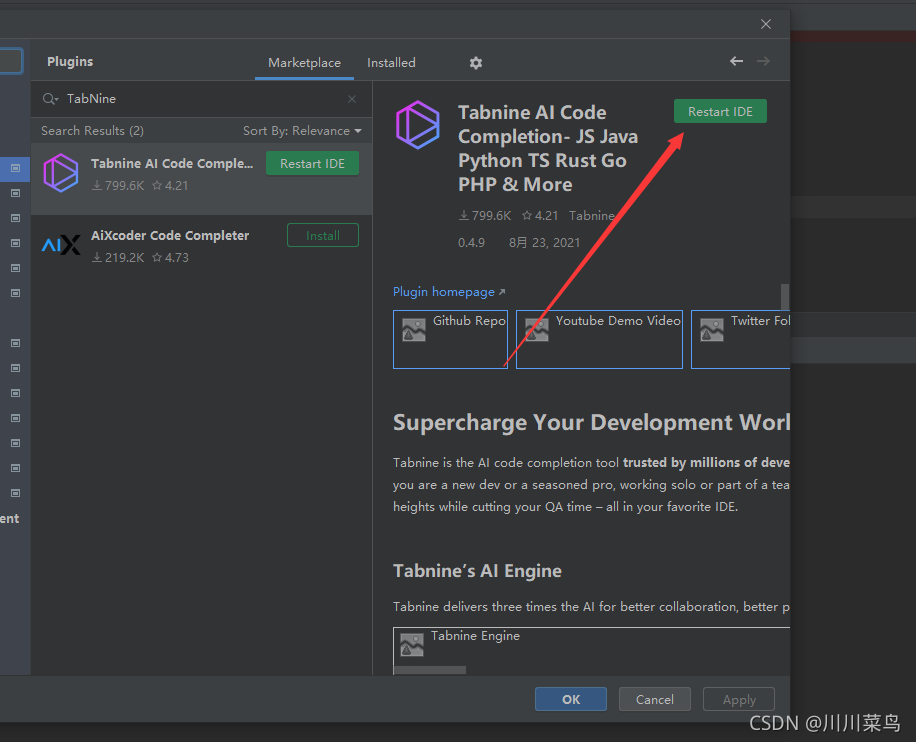916x742 pixels.
Task: Click the 799.6K downloads count in details
Action: [x=485, y=216]
